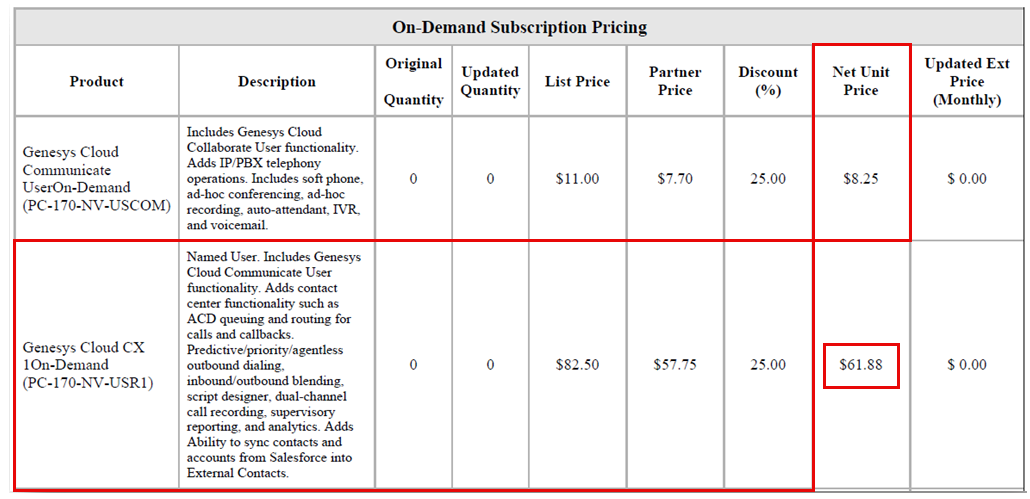Image resolution: width=1030 pixels, height=499 pixels.
Task: Select the List Price column header
Action: click(577, 81)
